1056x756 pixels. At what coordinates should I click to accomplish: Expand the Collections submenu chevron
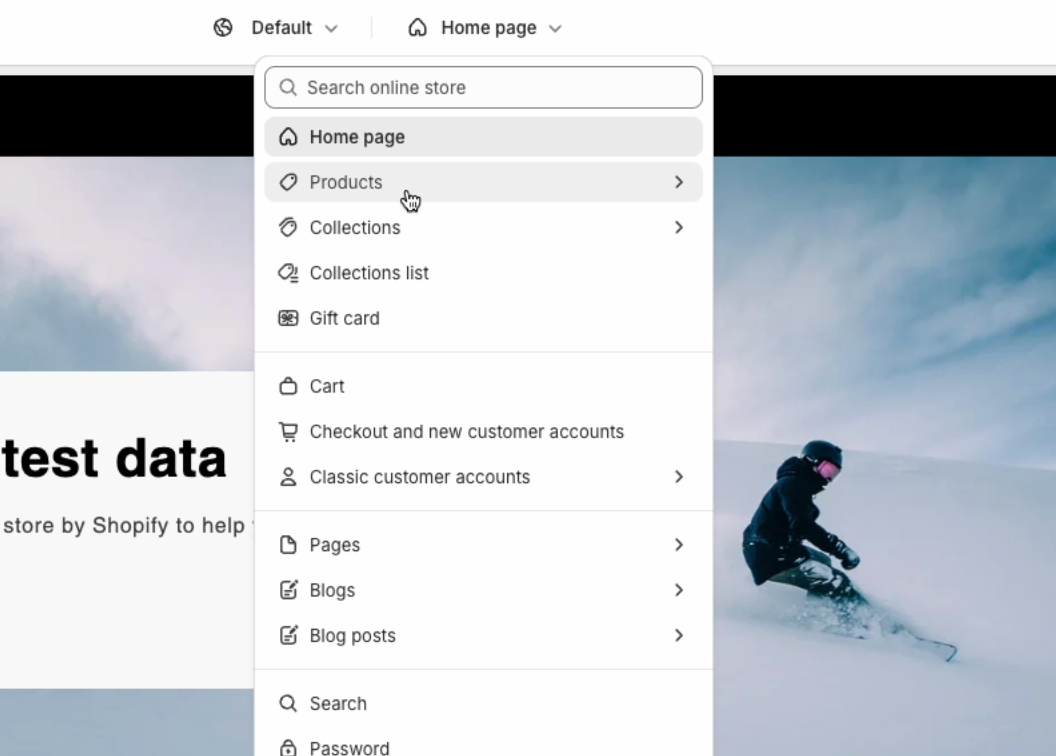[679, 228]
